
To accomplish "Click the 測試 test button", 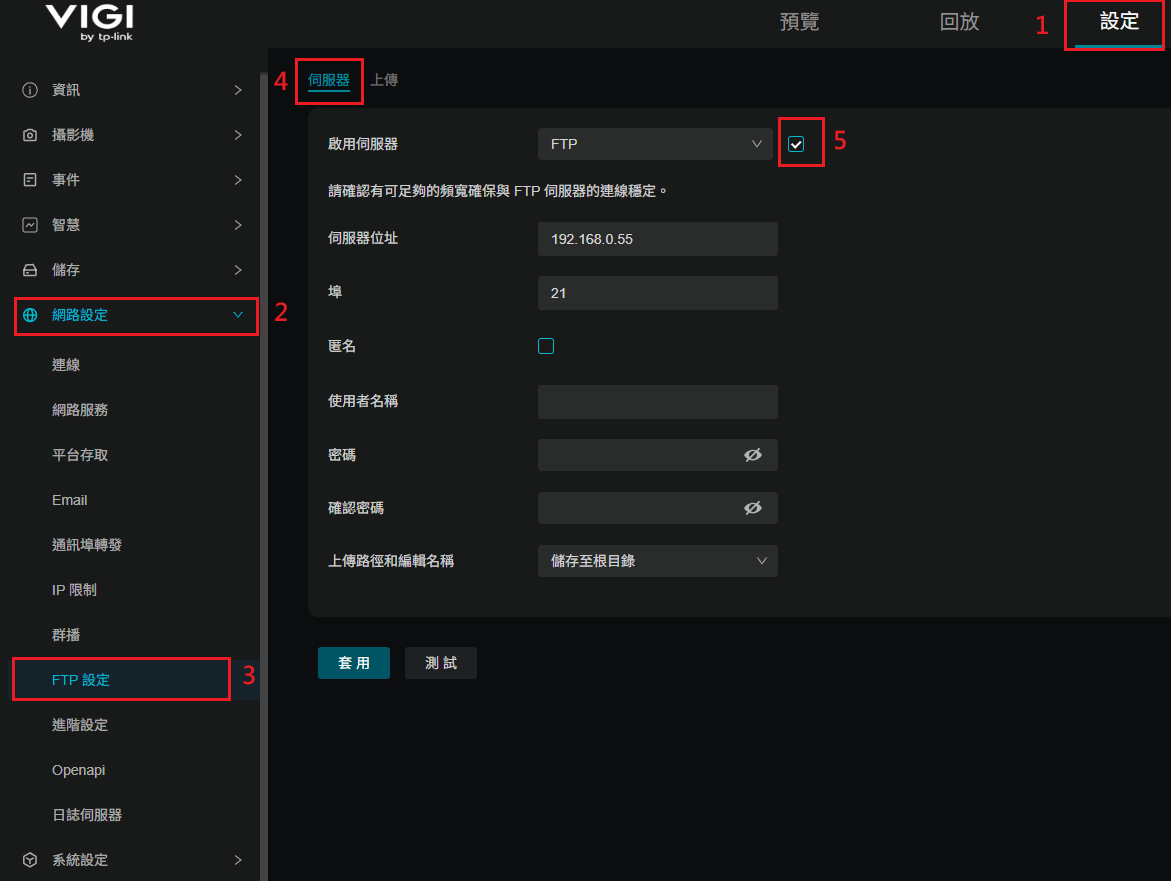I will click(x=441, y=663).
